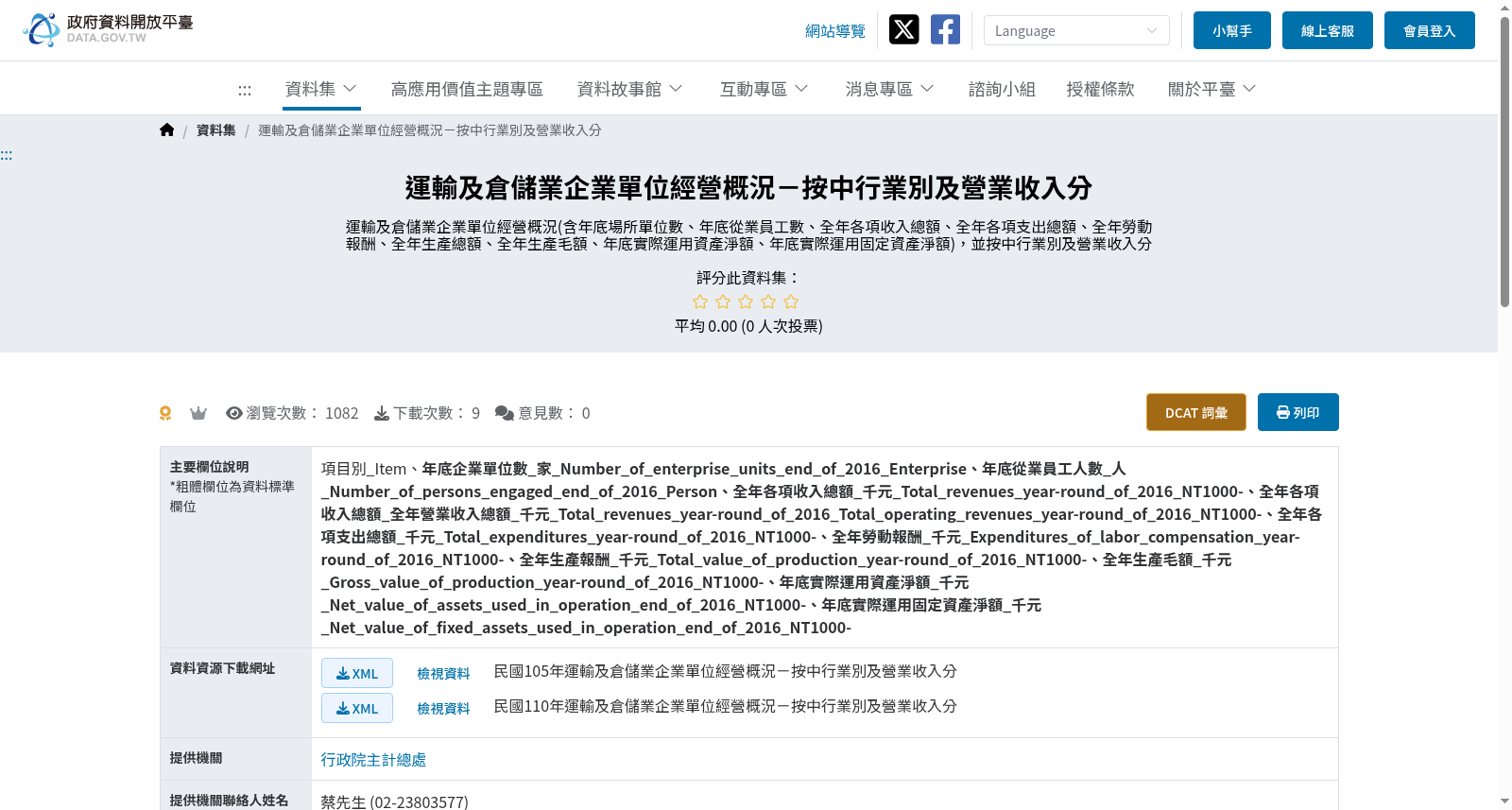Go to home via breadcrumb house icon
The height and width of the screenshot is (810, 1512).
pos(167,130)
